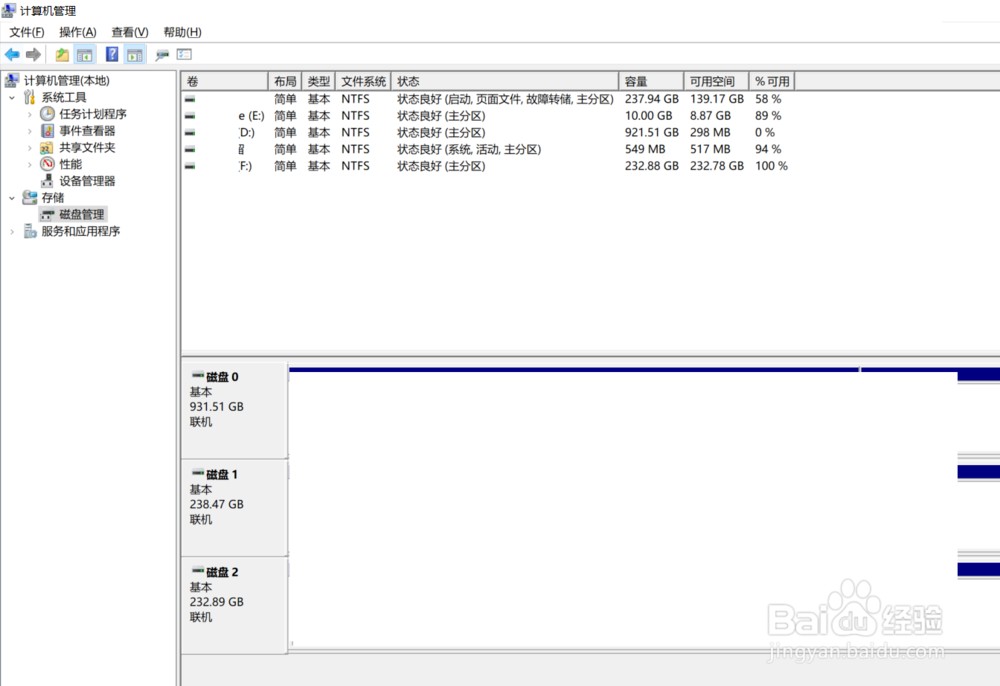The width and height of the screenshot is (1000, 686).
Task: Click the Up One Level folder icon
Action: [x=62, y=55]
